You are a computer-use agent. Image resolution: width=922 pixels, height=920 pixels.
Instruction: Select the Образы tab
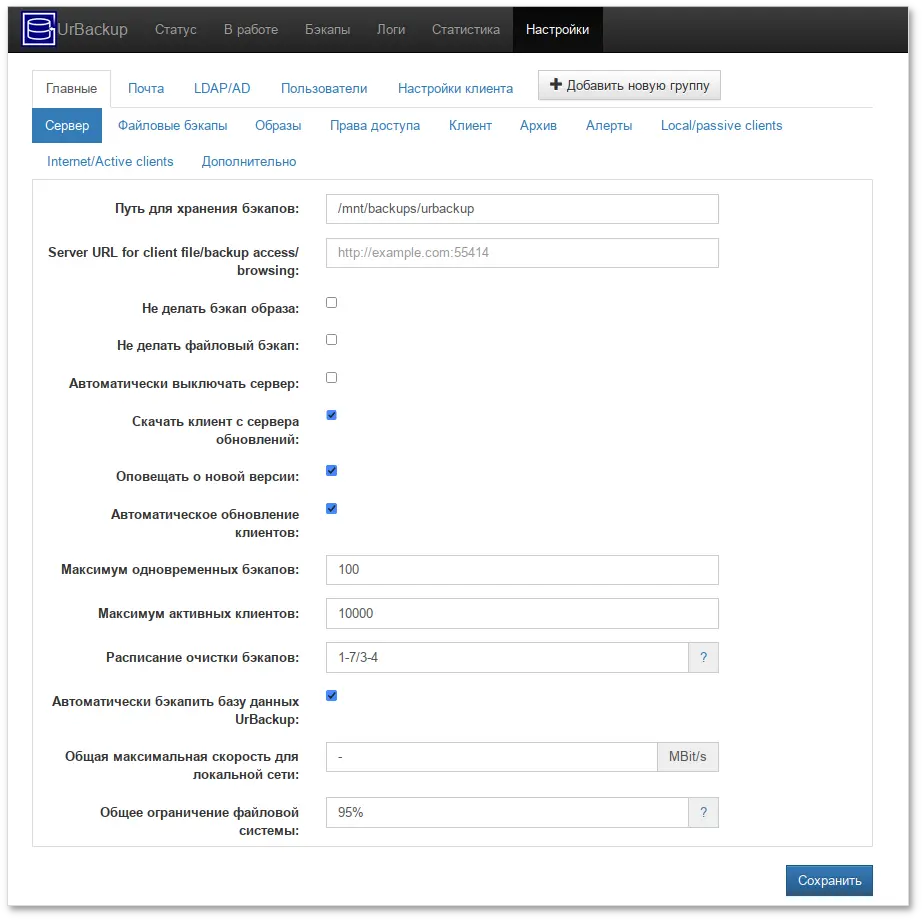(278, 125)
